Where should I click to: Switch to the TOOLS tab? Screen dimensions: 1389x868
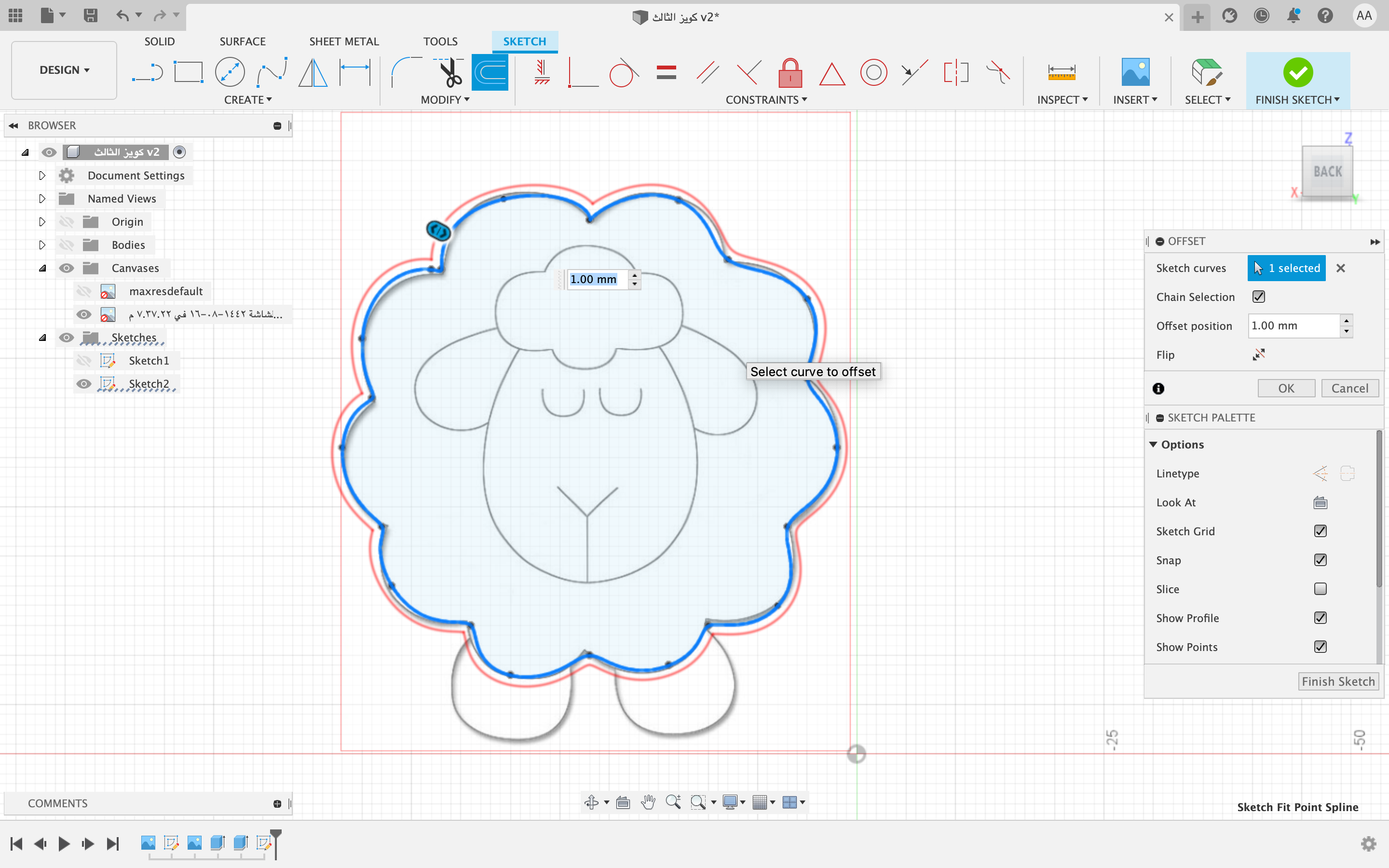pyautogui.click(x=440, y=41)
